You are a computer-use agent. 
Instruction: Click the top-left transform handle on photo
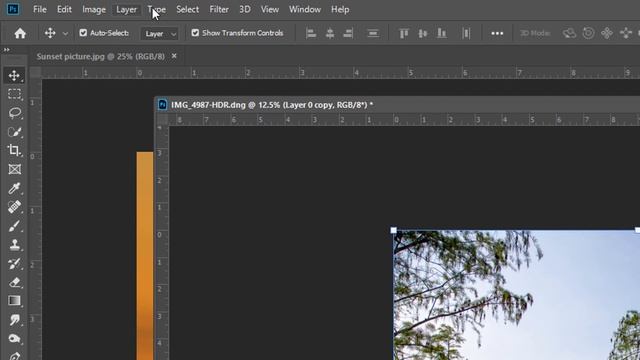[x=393, y=230]
